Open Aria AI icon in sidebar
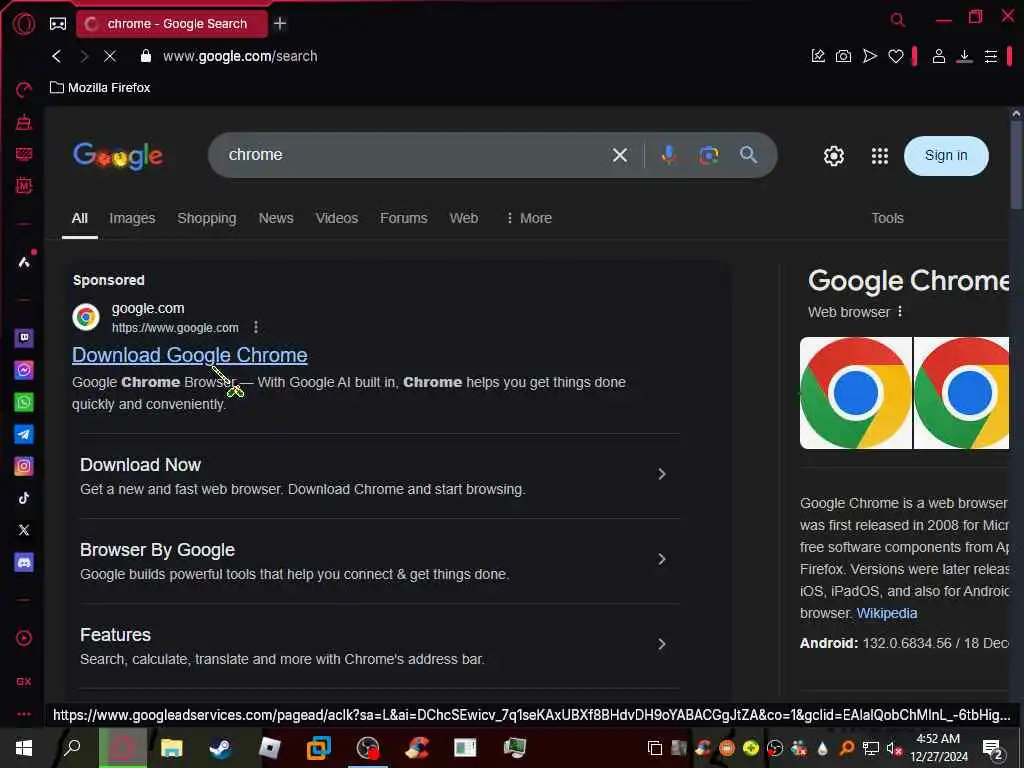 24,262
